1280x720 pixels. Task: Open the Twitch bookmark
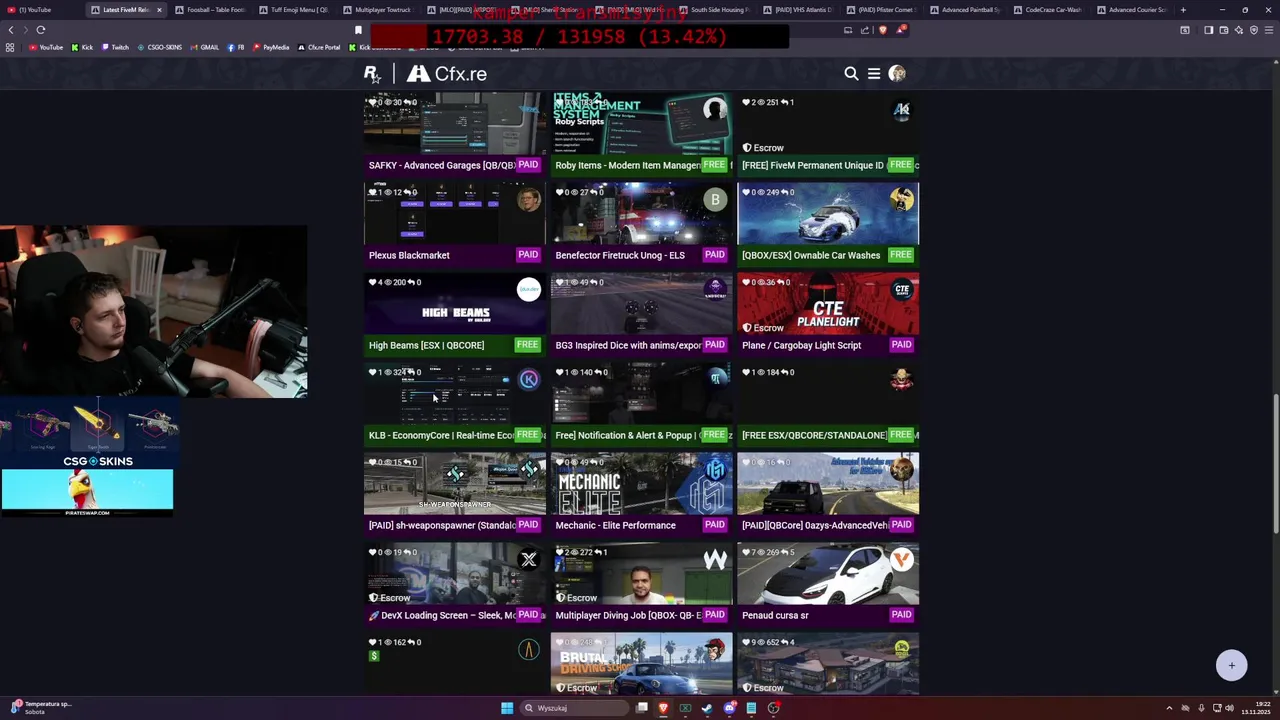[x=115, y=47]
